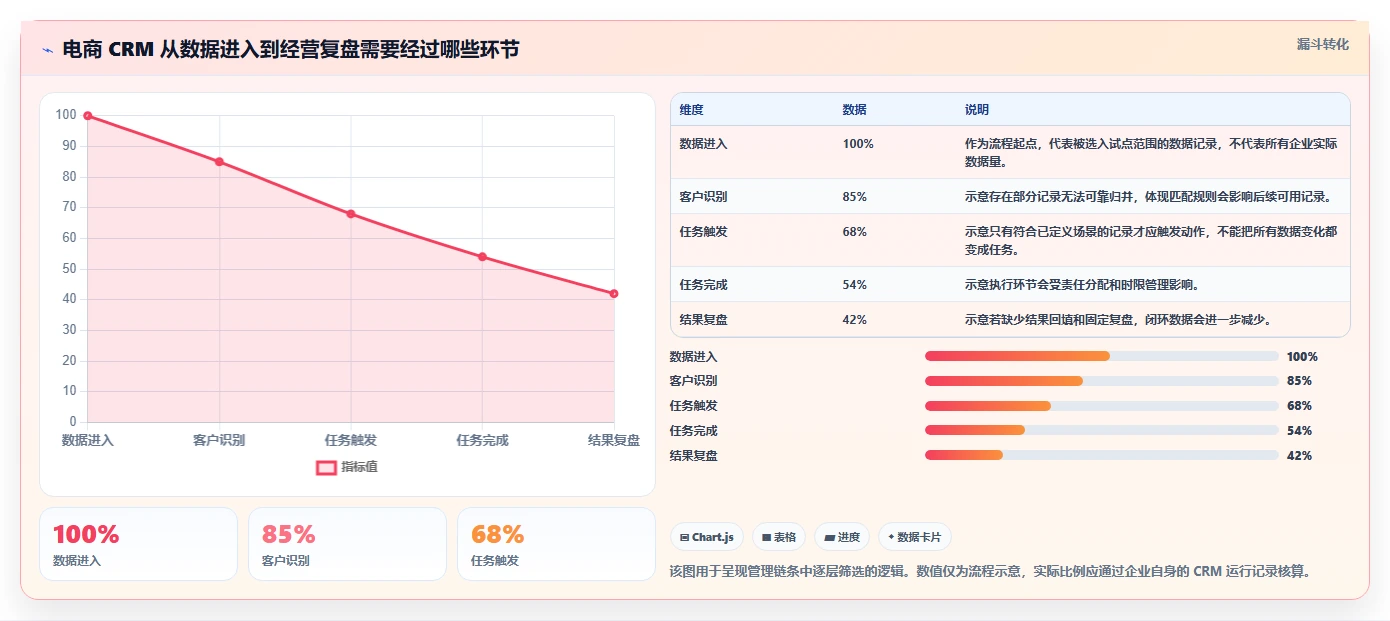Click the 结果复盘 progress bar
Viewport: 1390px width, 621px height.
[x=1102, y=456]
